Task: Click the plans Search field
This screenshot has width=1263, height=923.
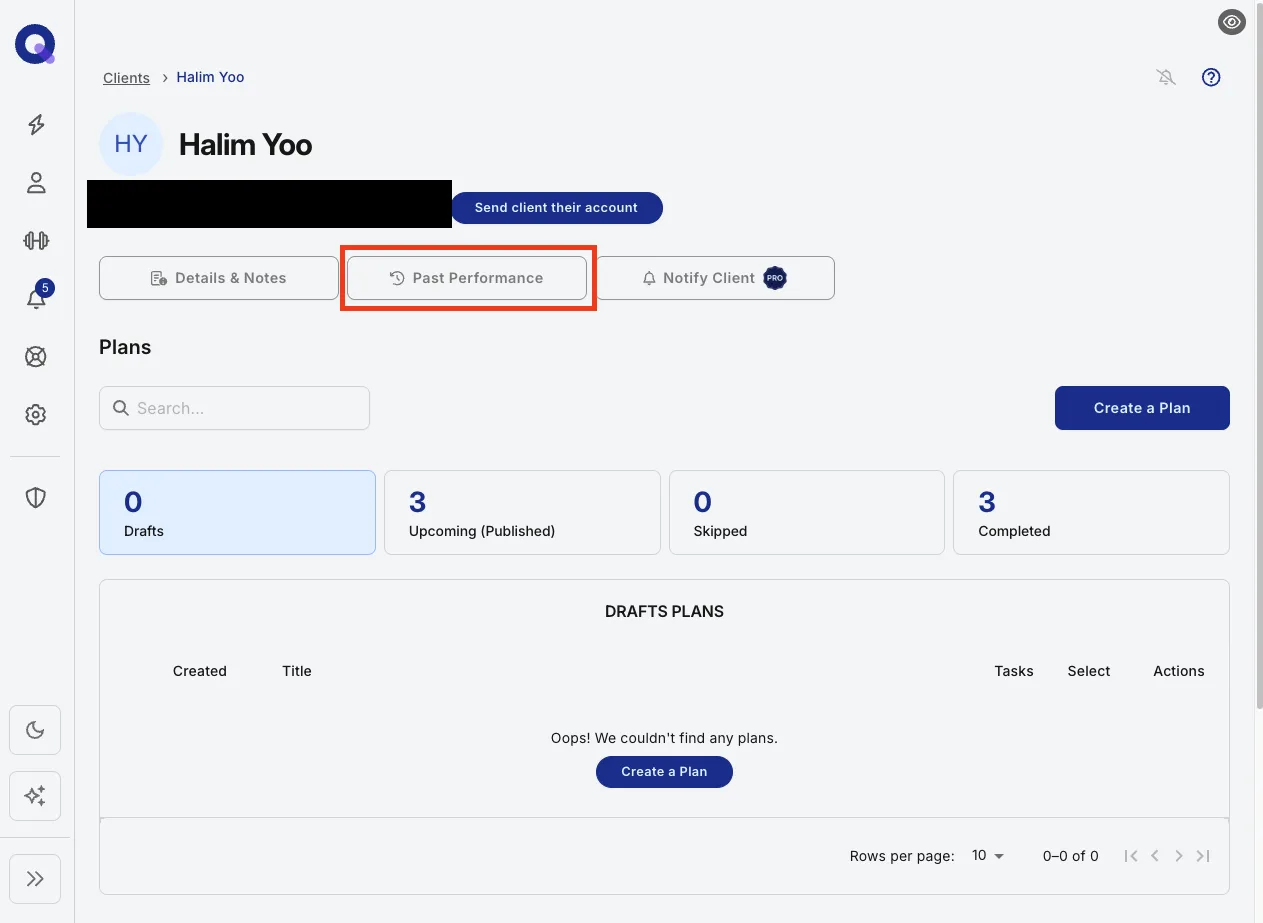Action: [x=234, y=408]
